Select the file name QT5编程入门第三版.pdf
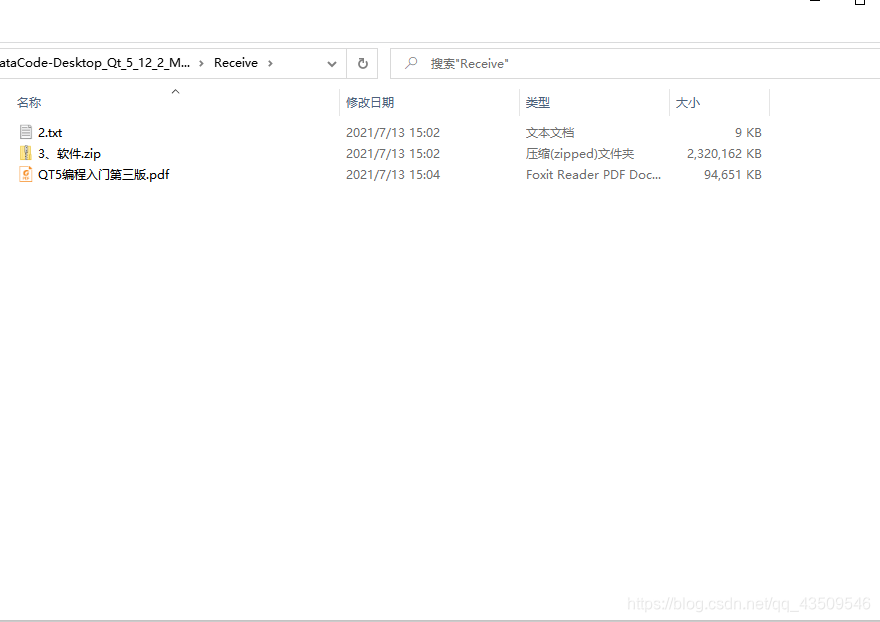This screenshot has height=622, width=880. pos(104,175)
